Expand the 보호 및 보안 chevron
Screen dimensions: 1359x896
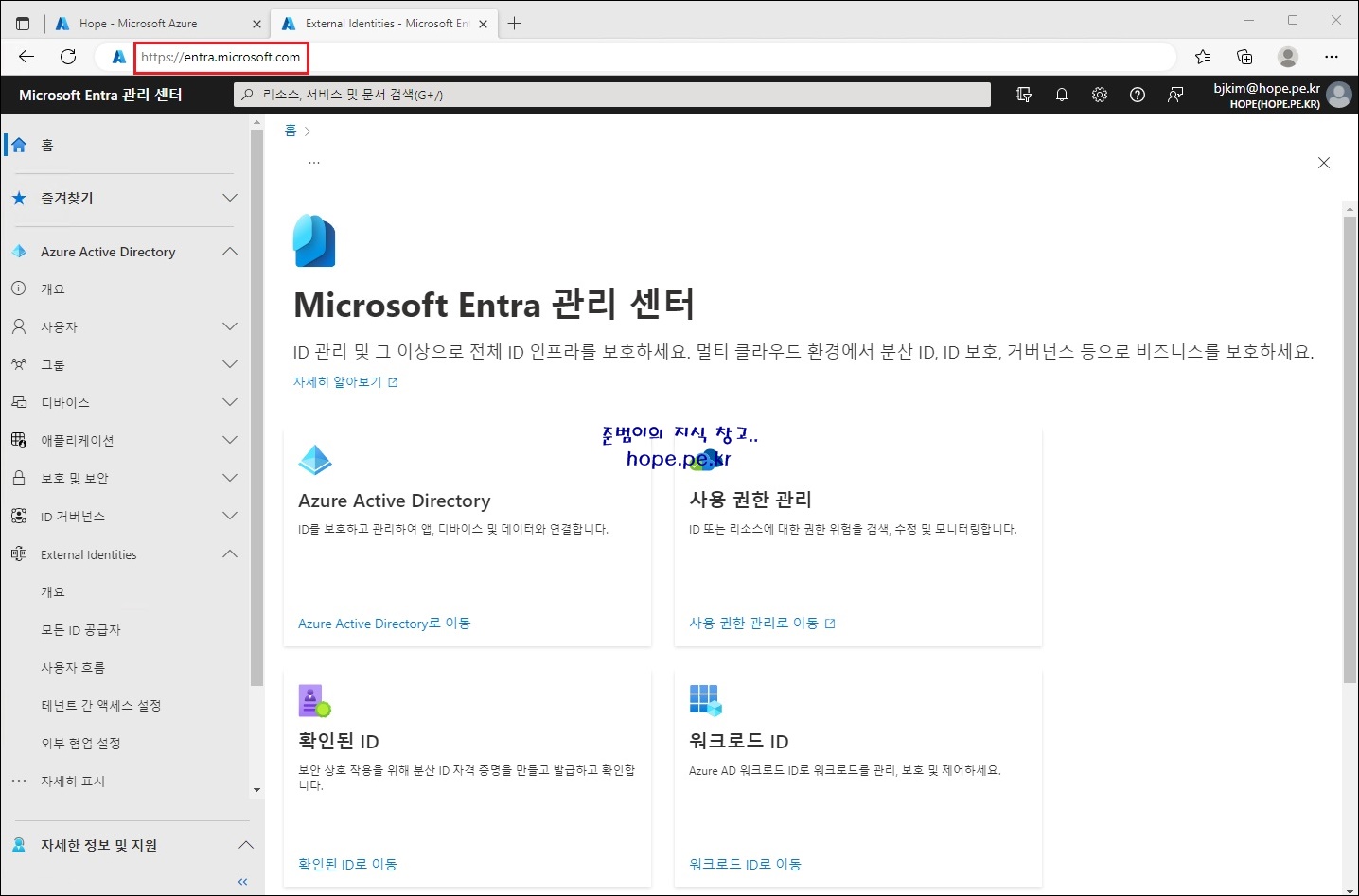[x=230, y=478]
